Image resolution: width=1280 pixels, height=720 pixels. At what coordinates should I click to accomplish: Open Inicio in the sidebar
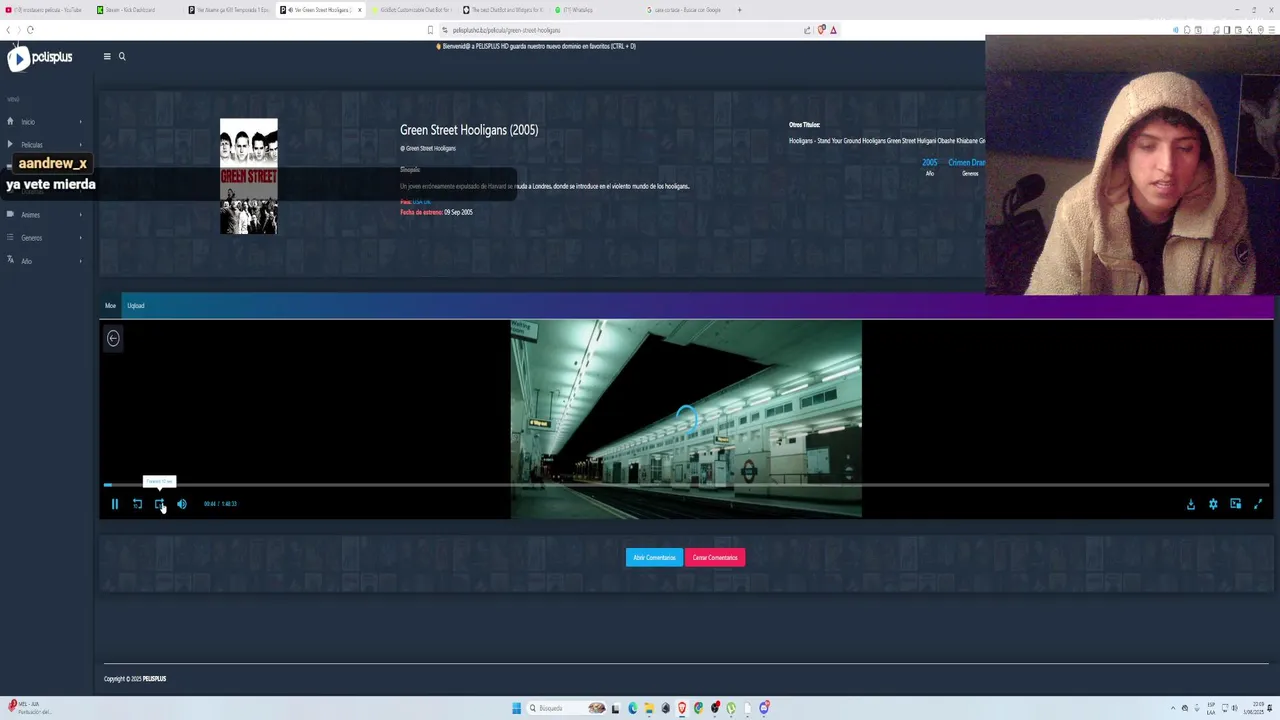(x=28, y=122)
